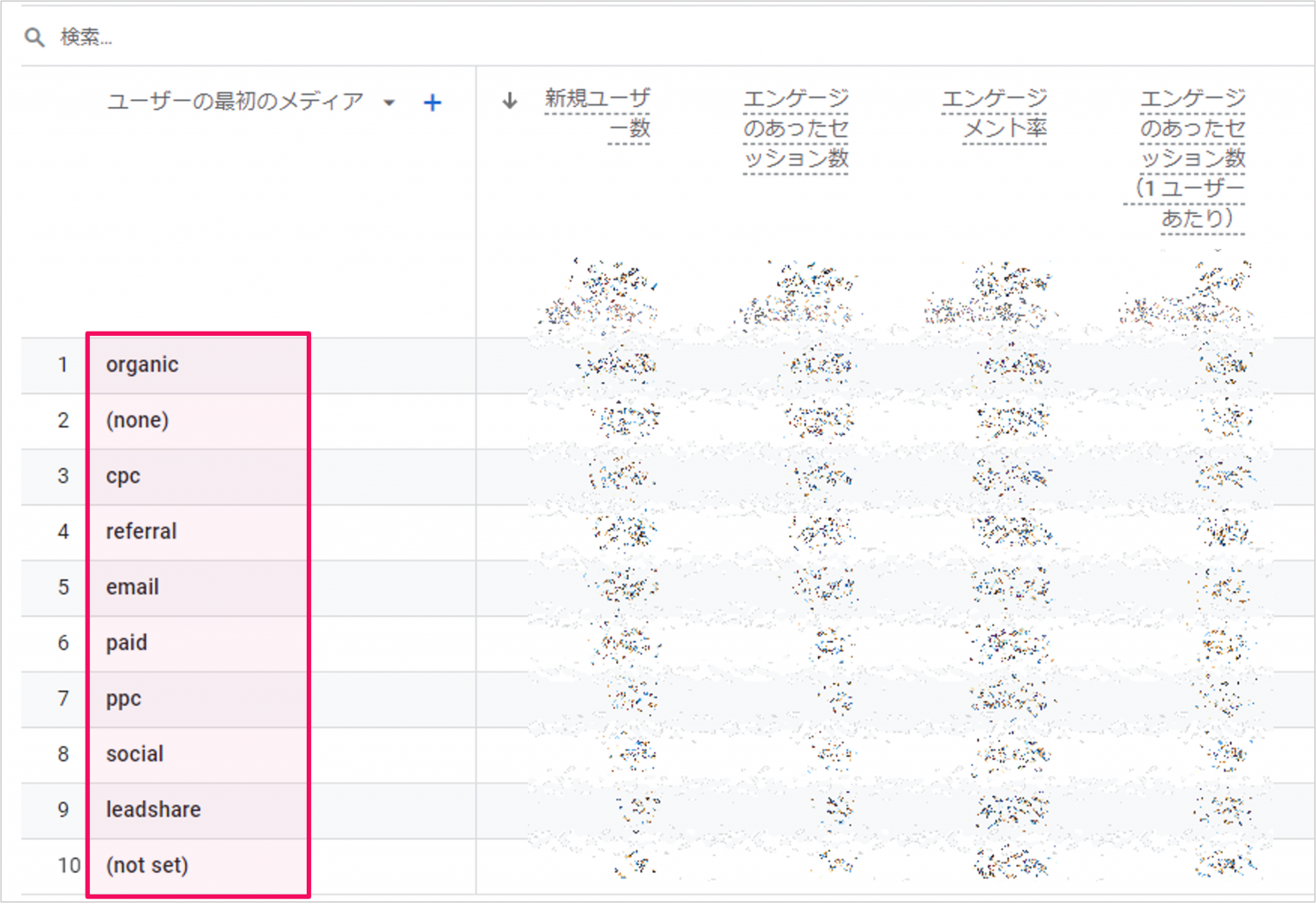Select the social medium row
Image resolution: width=1316 pixels, height=903 pixels.
(135, 755)
